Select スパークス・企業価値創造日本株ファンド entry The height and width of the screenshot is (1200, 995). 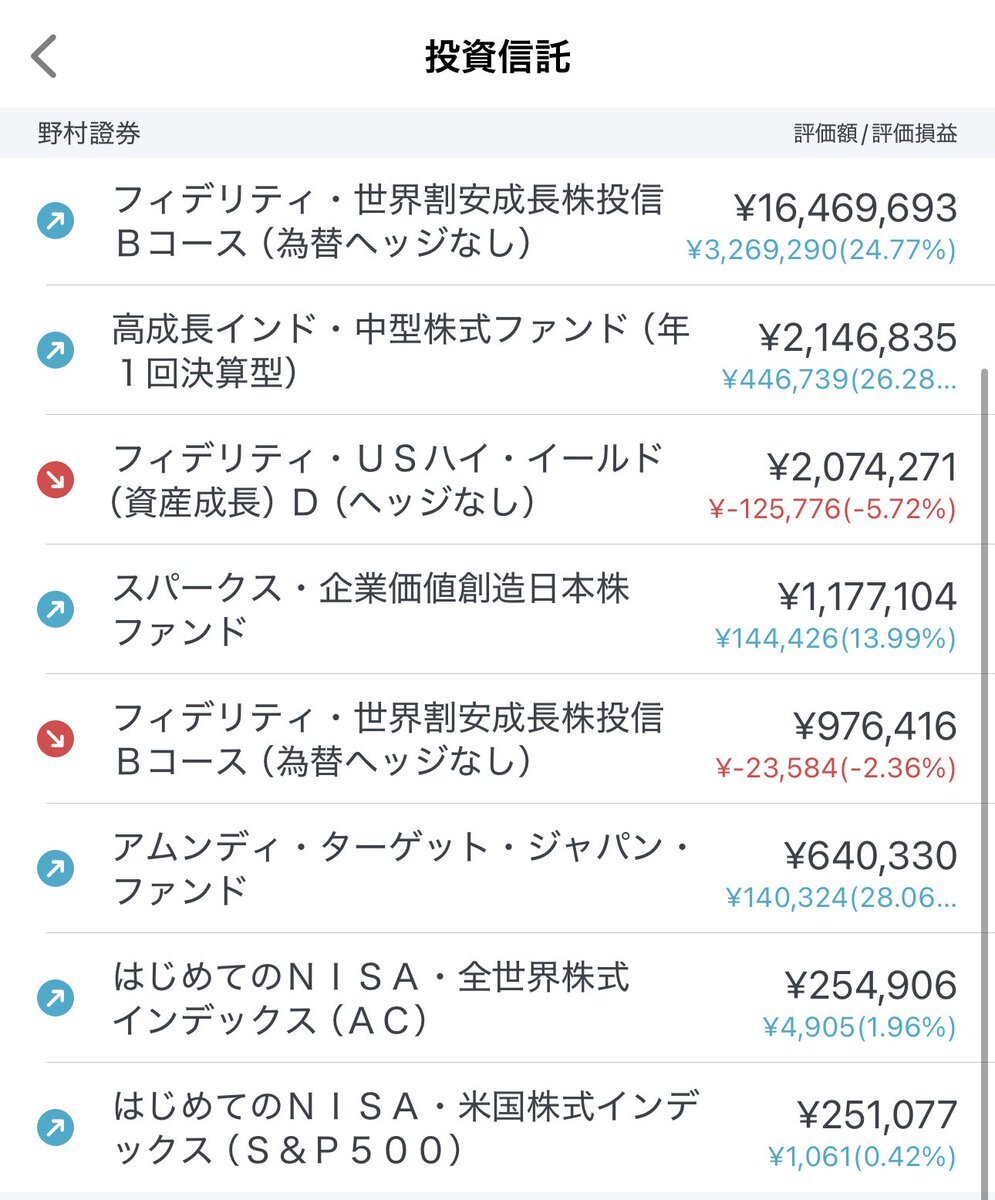click(x=497, y=609)
